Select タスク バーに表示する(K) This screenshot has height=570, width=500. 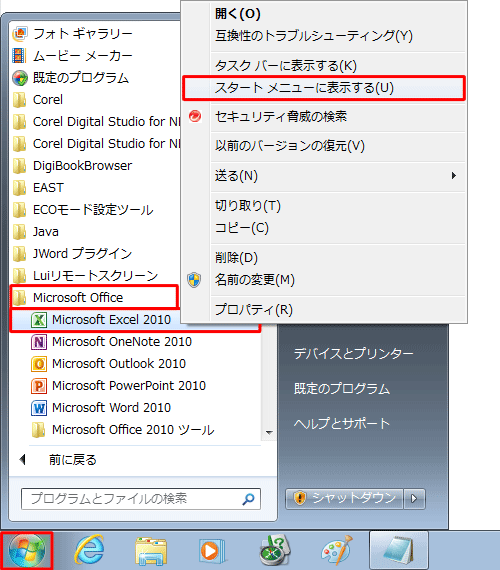286,66
